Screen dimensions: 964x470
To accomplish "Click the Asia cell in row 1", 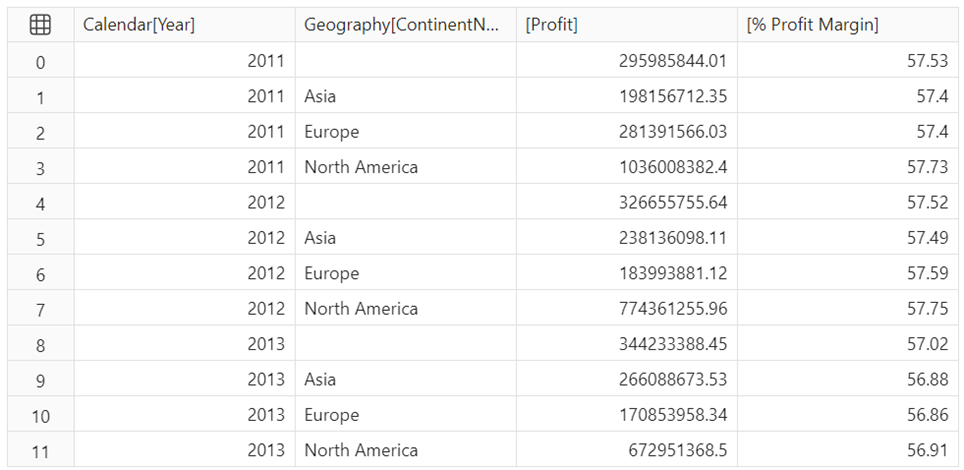I will [x=321, y=97].
